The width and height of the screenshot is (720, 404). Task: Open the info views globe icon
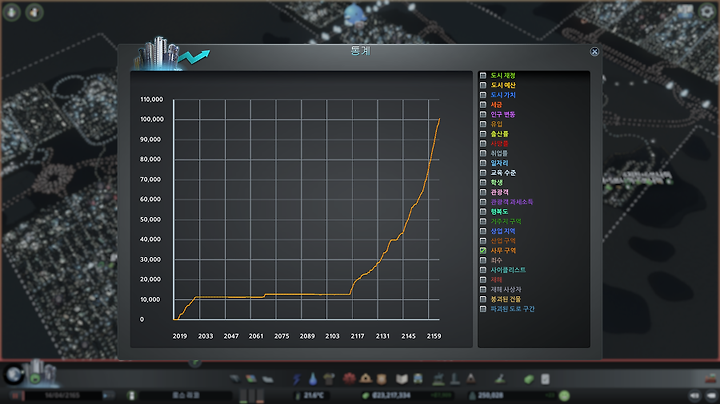click(x=14, y=375)
